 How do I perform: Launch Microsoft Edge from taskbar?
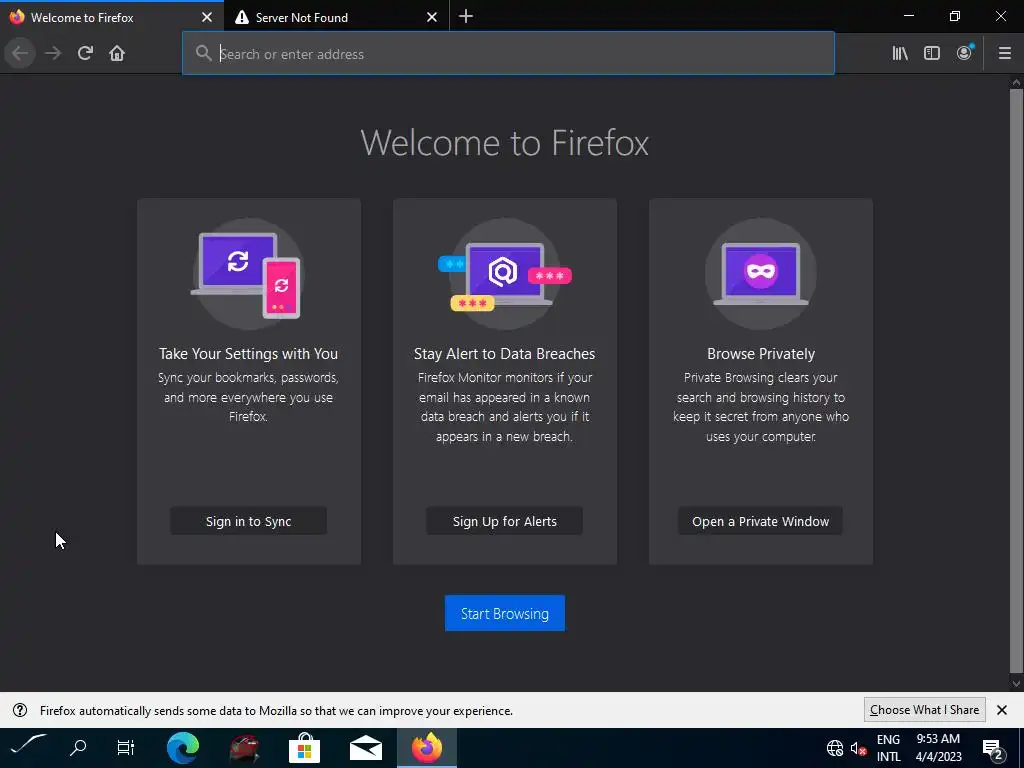point(182,748)
